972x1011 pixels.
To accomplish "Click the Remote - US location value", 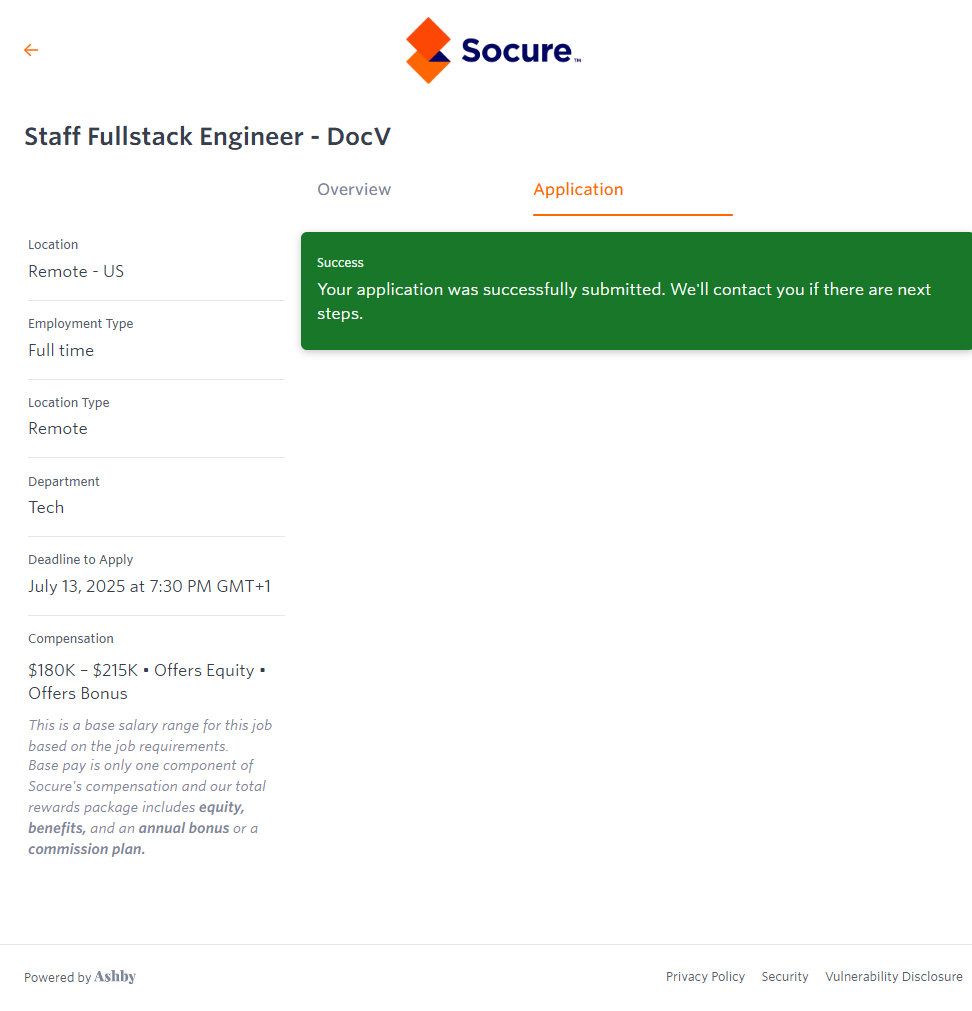I will (76, 272).
